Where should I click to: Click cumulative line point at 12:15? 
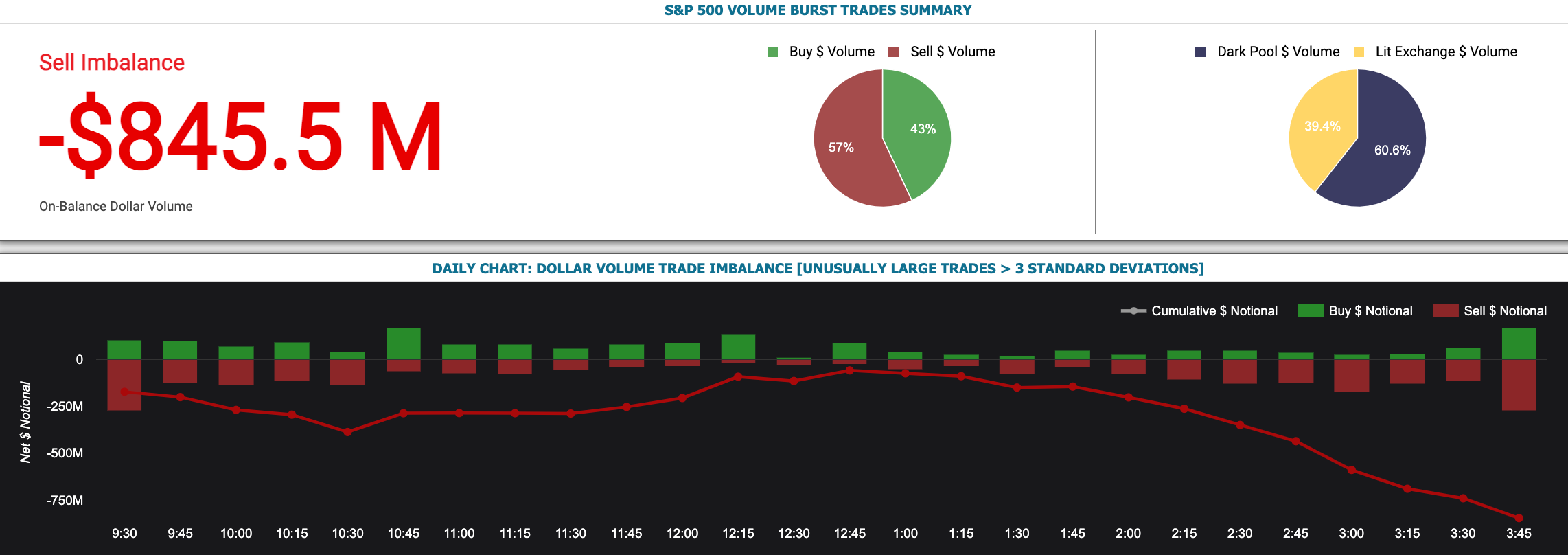[738, 376]
